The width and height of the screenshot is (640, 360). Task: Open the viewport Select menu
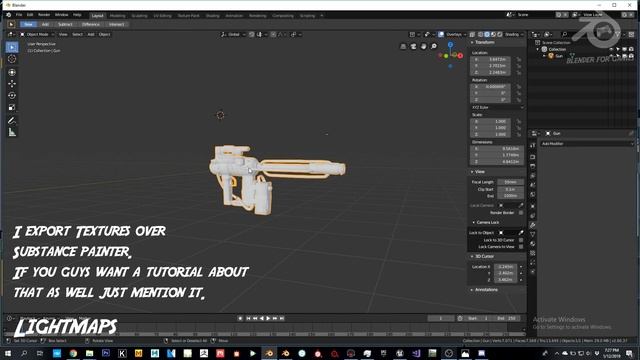[x=77, y=35]
